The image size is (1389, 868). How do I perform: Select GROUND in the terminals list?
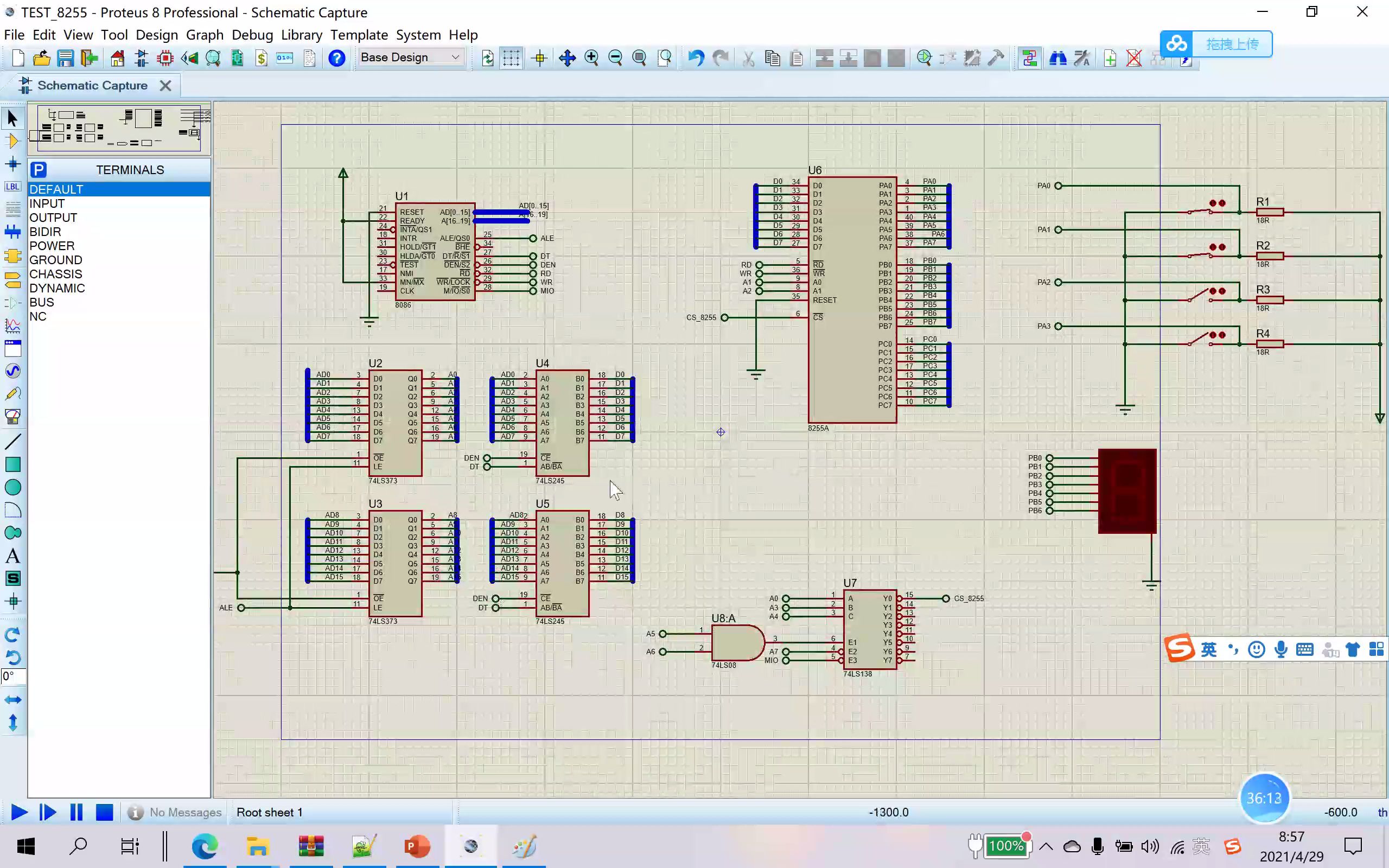(x=56, y=260)
